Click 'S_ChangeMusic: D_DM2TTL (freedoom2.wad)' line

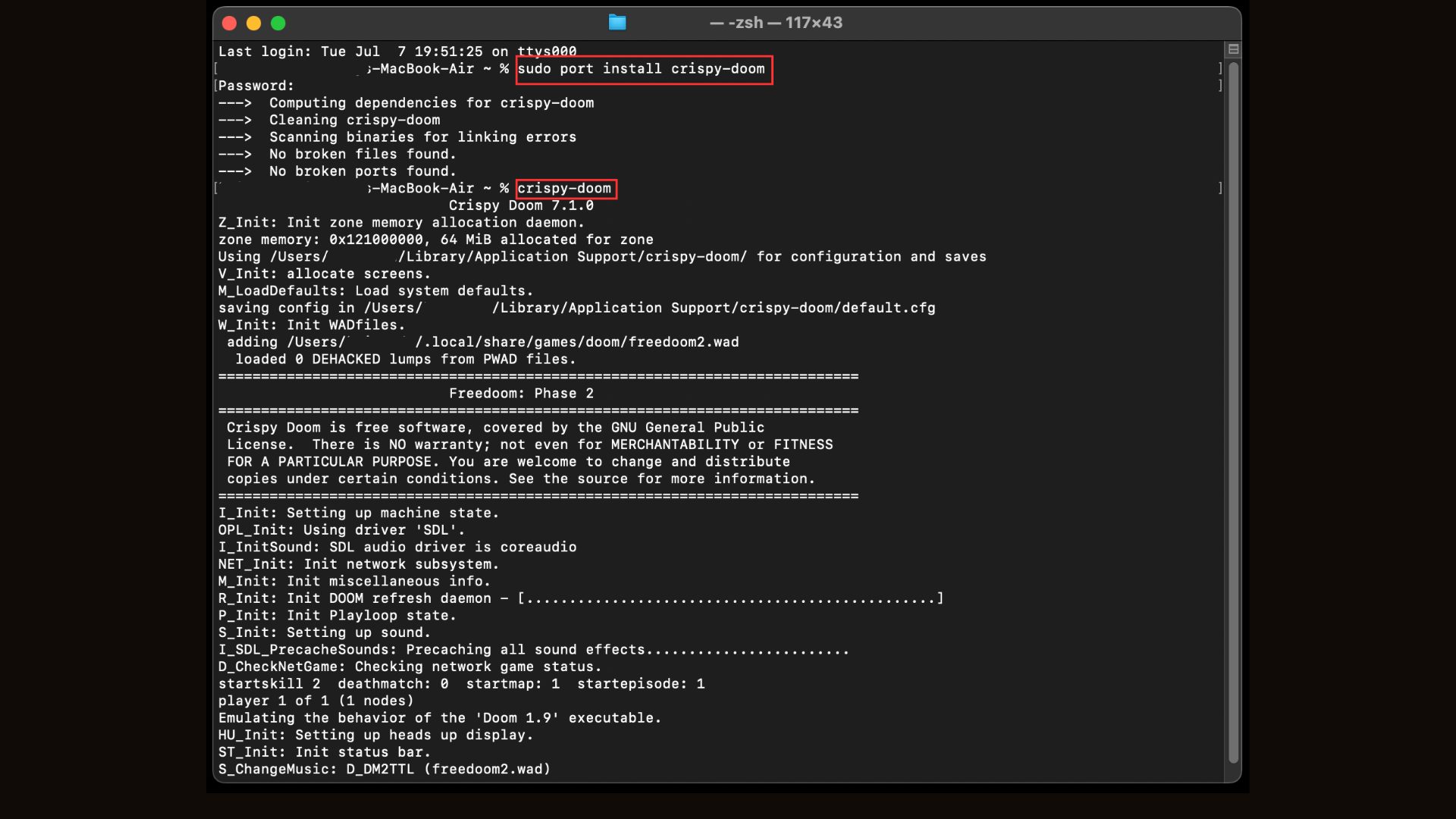pyautogui.click(x=384, y=769)
